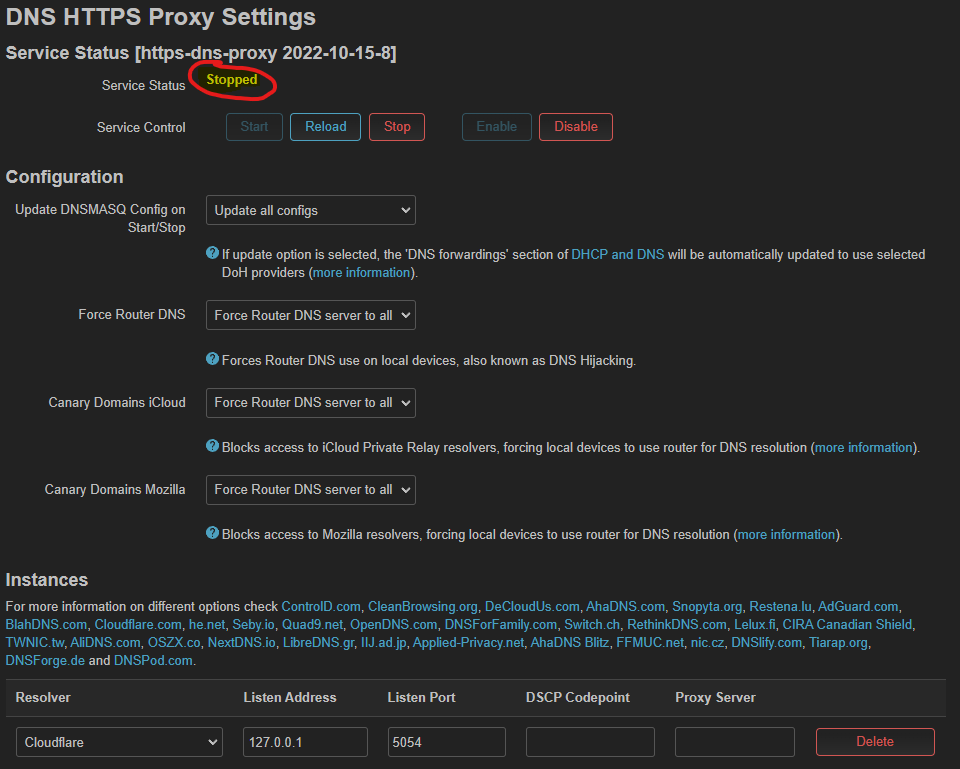The image size is (960, 769).
Task: Click the Start service button
Action: 254,127
